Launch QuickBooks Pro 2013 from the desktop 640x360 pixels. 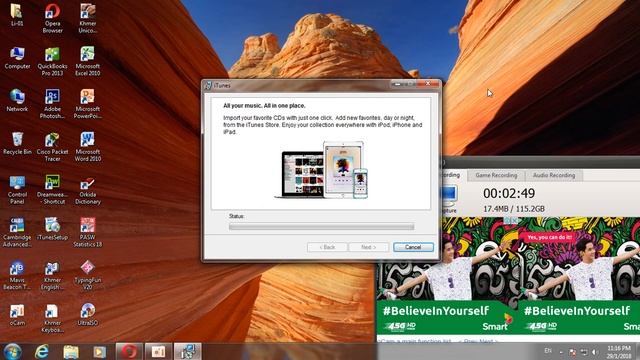click(52, 61)
